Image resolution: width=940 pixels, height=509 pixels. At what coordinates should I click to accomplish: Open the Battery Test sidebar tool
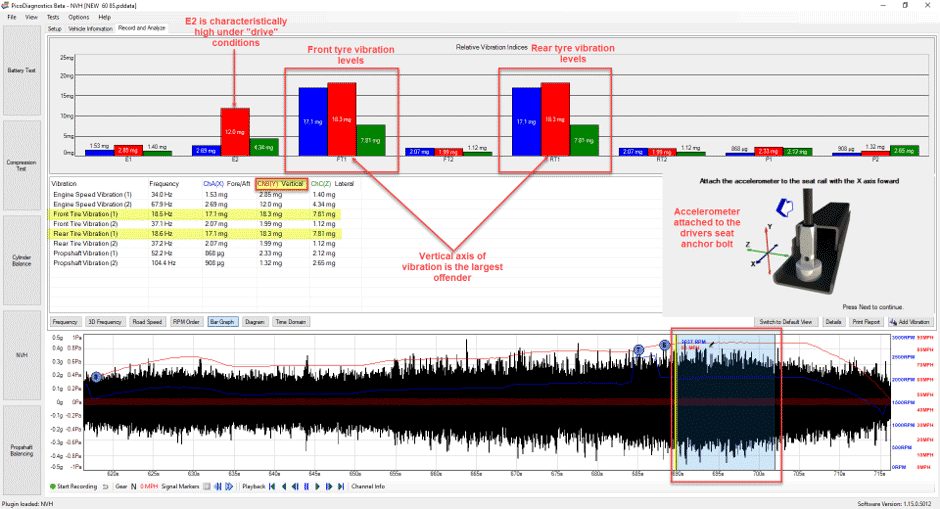point(22,70)
